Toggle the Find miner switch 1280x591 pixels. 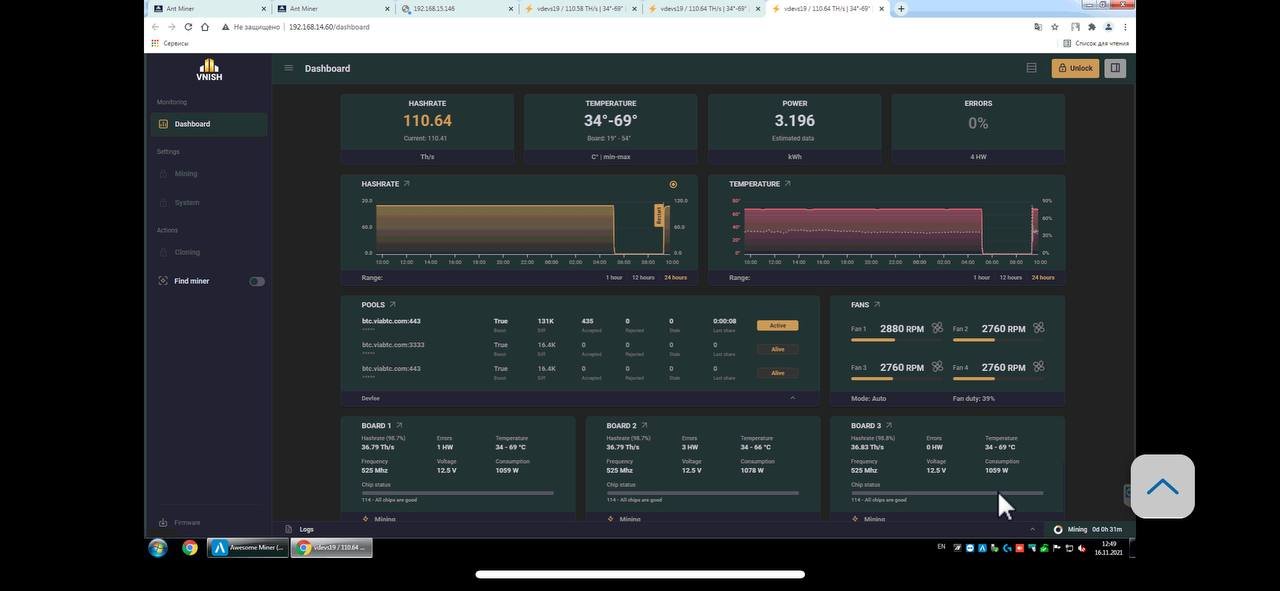tap(257, 281)
